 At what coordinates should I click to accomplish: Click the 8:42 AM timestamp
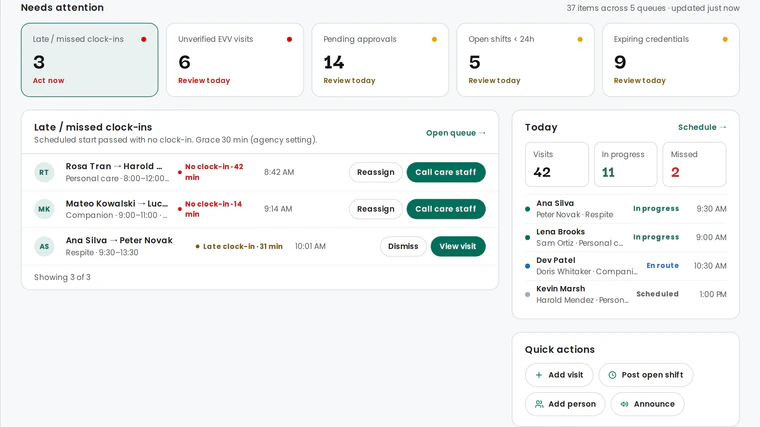click(x=279, y=172)
